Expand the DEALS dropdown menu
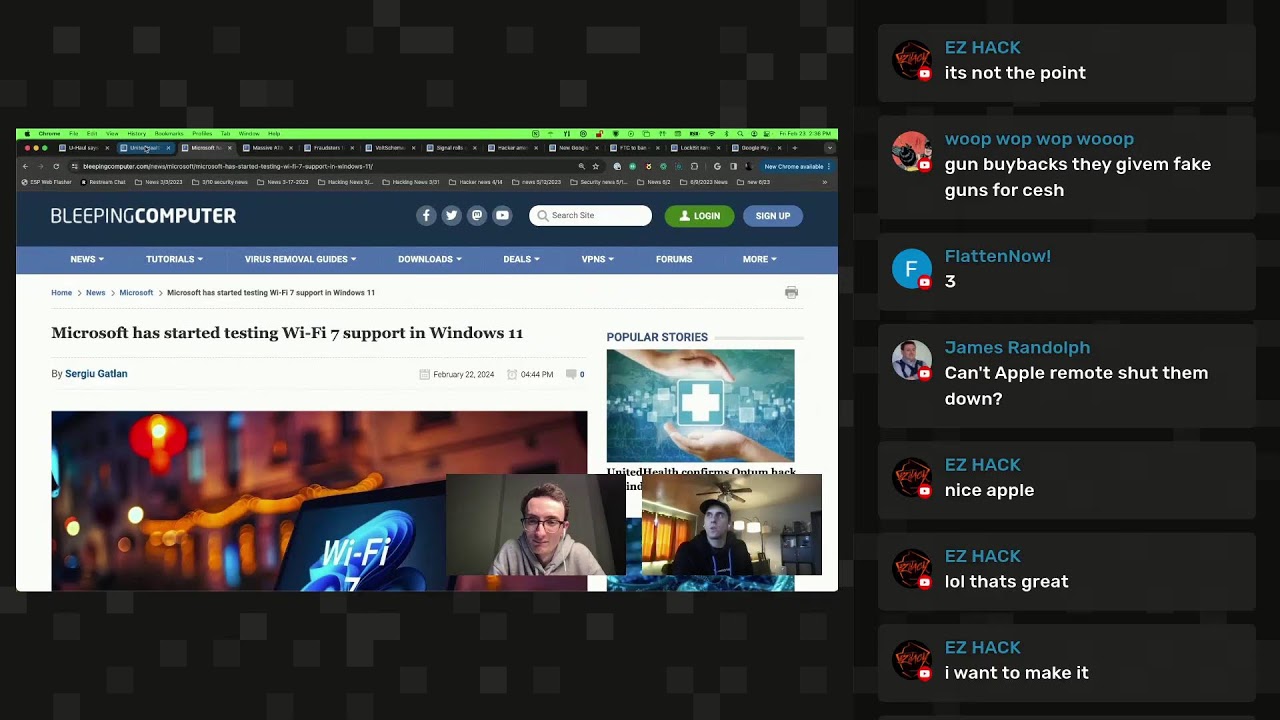 (521, 259)
